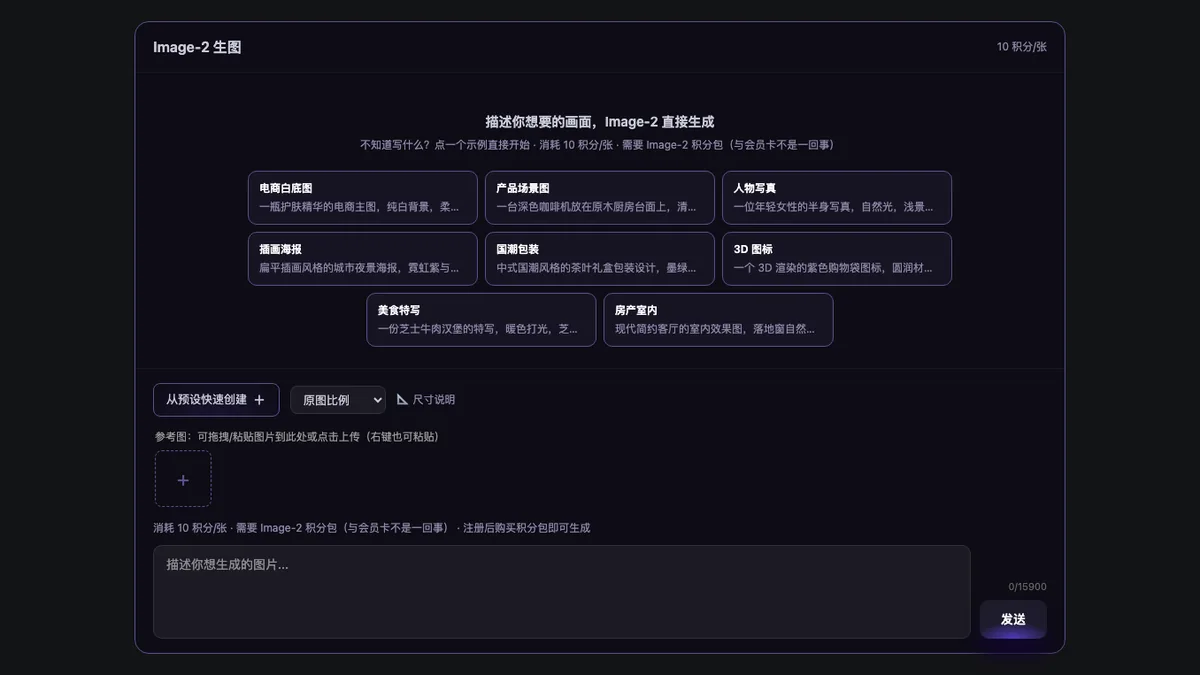Click the 0/15900 character counter
1200x675 pixels.
point(1027,587)
